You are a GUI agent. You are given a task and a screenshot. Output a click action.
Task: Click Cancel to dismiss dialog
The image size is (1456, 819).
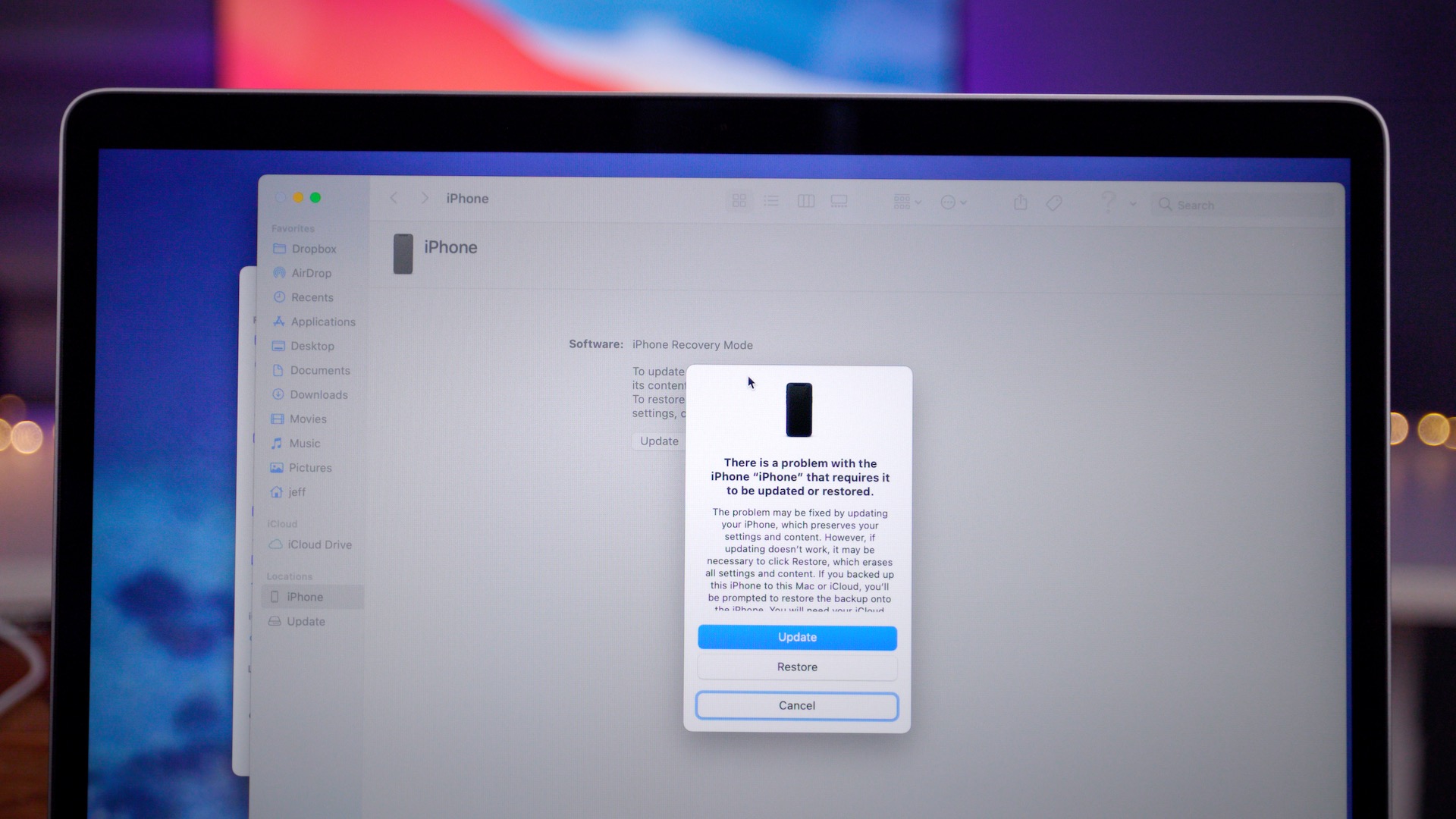tap(797, 705)
